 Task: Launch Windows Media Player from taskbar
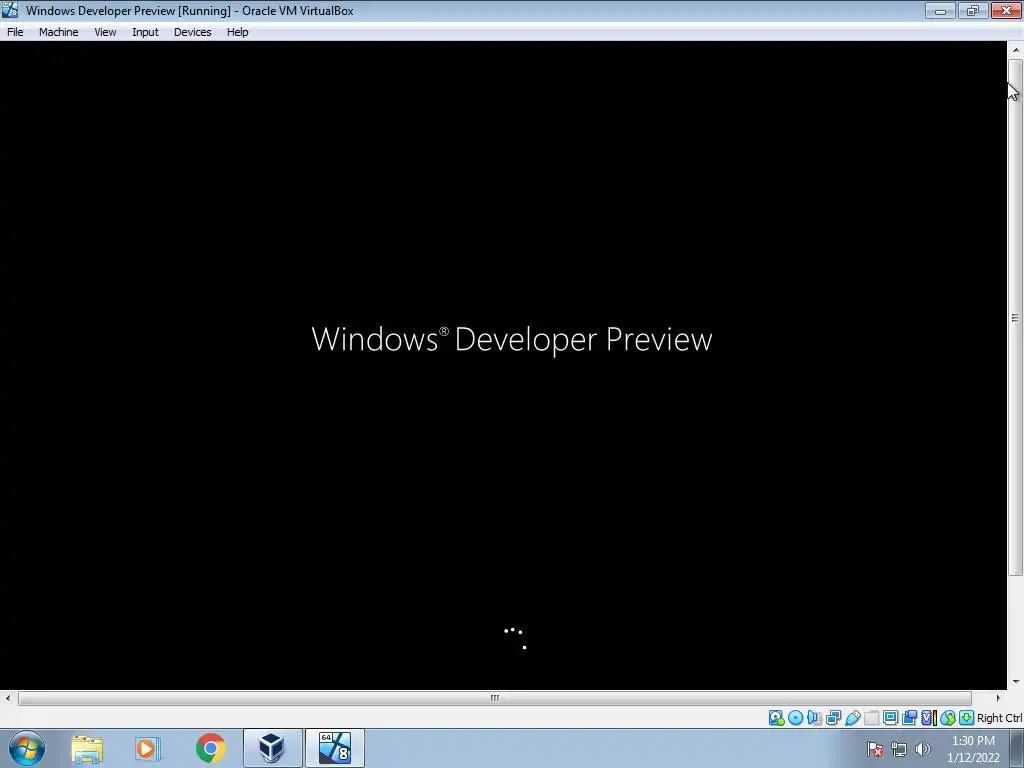[x=148, y=748]
